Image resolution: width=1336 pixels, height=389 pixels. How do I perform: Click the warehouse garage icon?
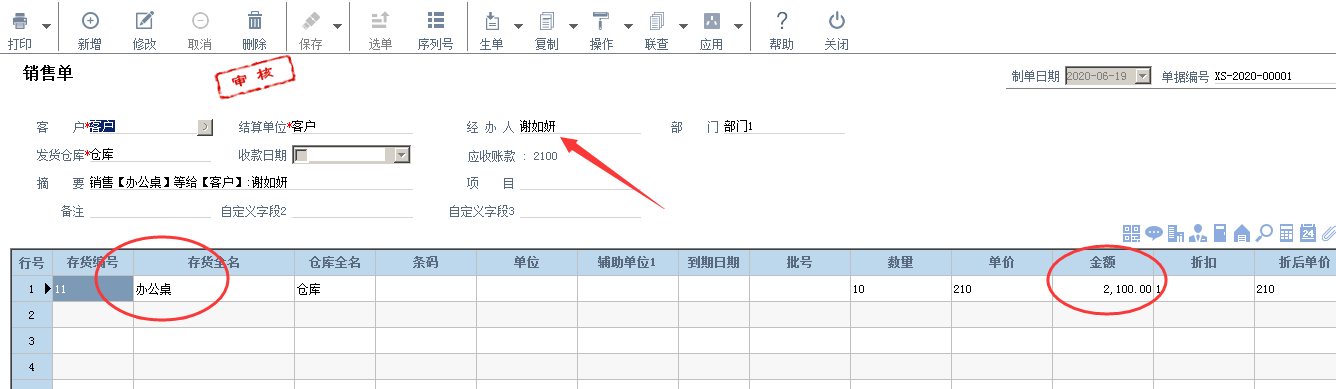tap(1242, 233)
